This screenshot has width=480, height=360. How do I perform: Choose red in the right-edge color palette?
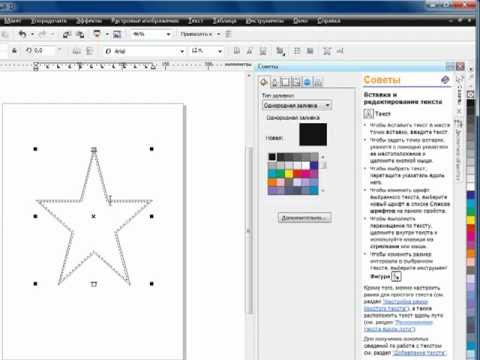[x=471, y=228]
